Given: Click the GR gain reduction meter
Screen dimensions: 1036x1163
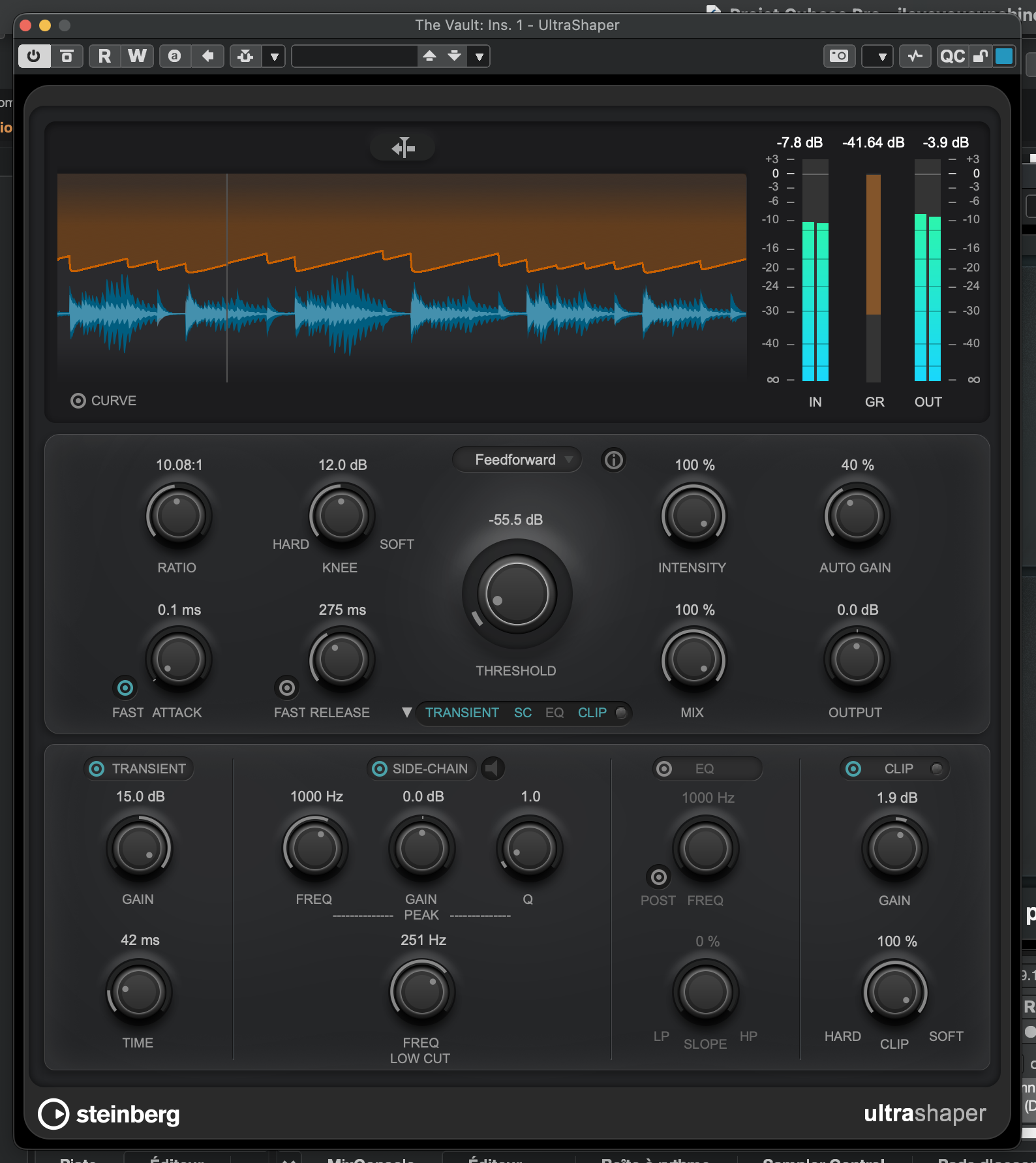Looking at the screenshot, I should click(x=873, y=278).
